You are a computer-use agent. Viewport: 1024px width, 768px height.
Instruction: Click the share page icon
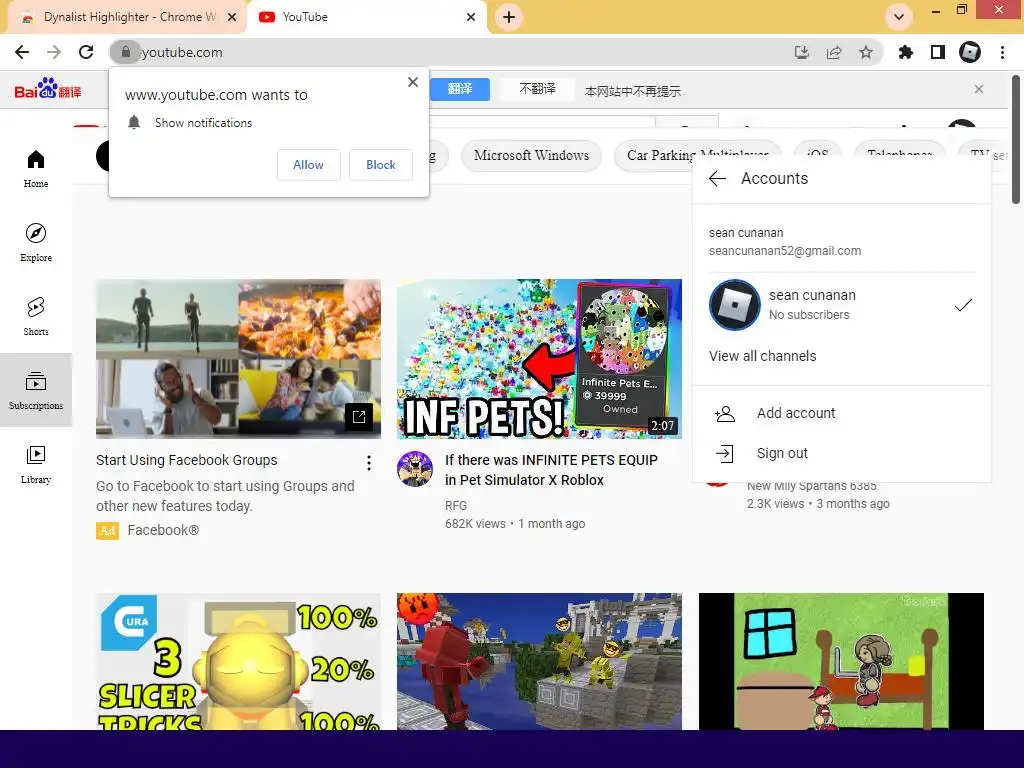834,52
